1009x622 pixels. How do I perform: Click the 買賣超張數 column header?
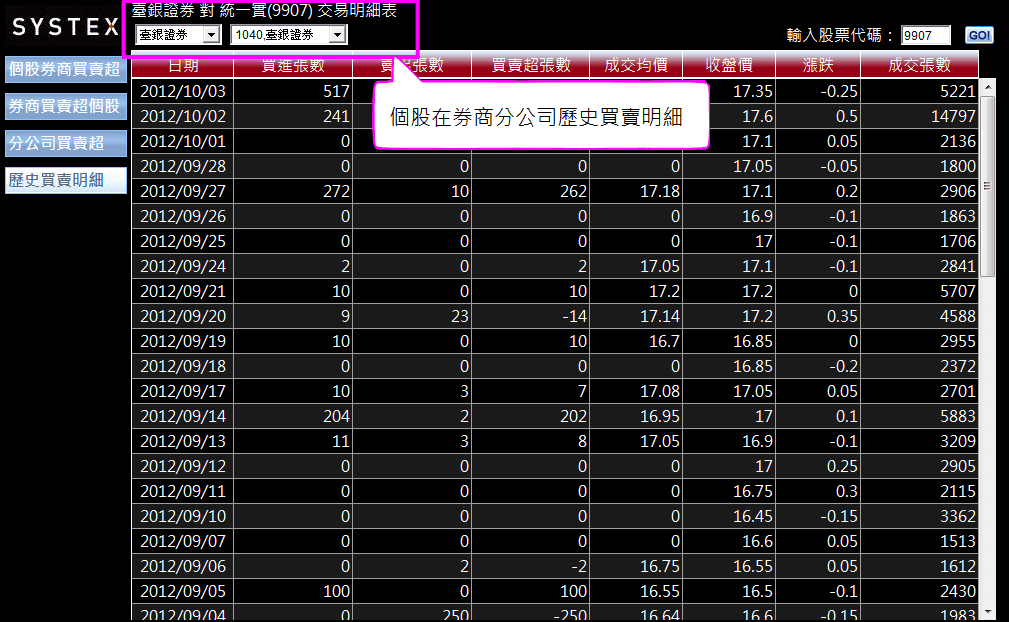530,66
